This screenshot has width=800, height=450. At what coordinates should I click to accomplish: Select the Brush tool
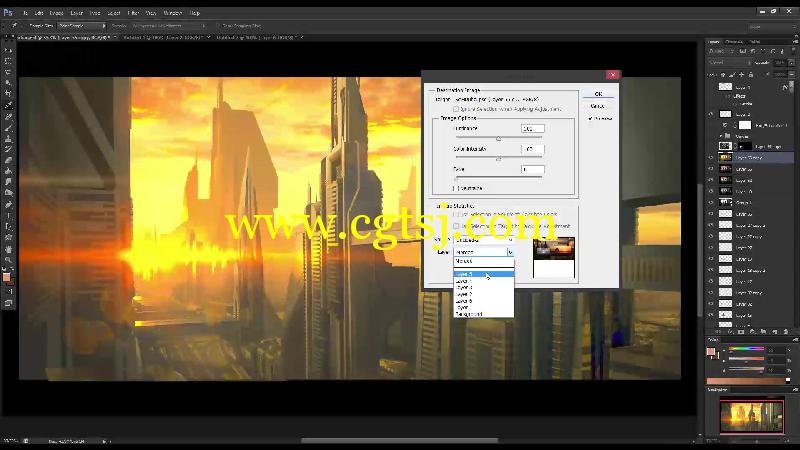[8, 128]
